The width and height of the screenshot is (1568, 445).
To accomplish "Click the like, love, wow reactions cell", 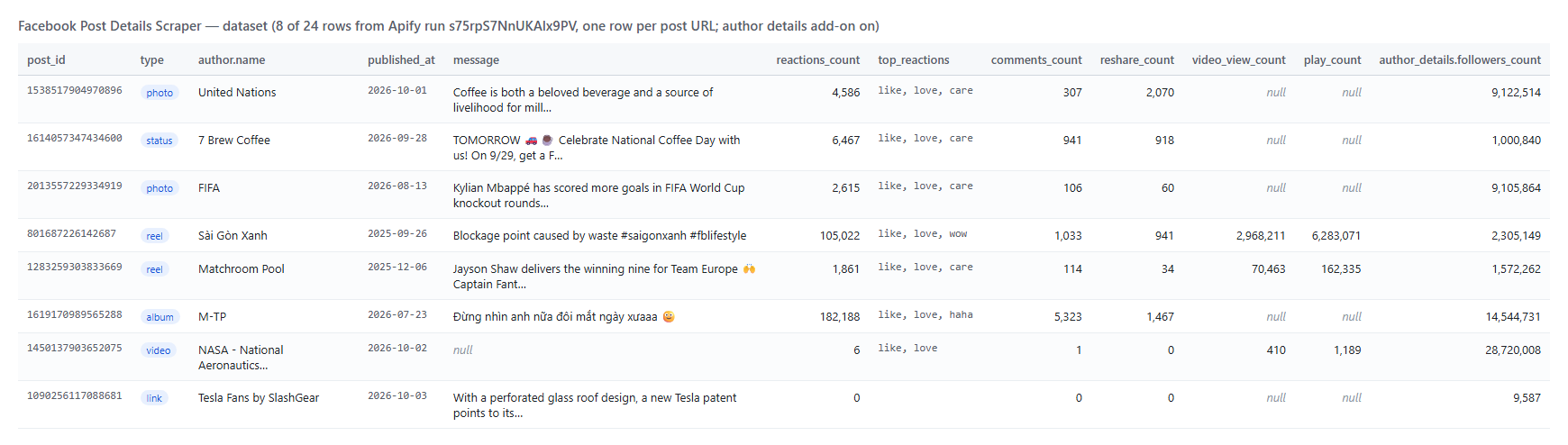I will pos(923,234).
